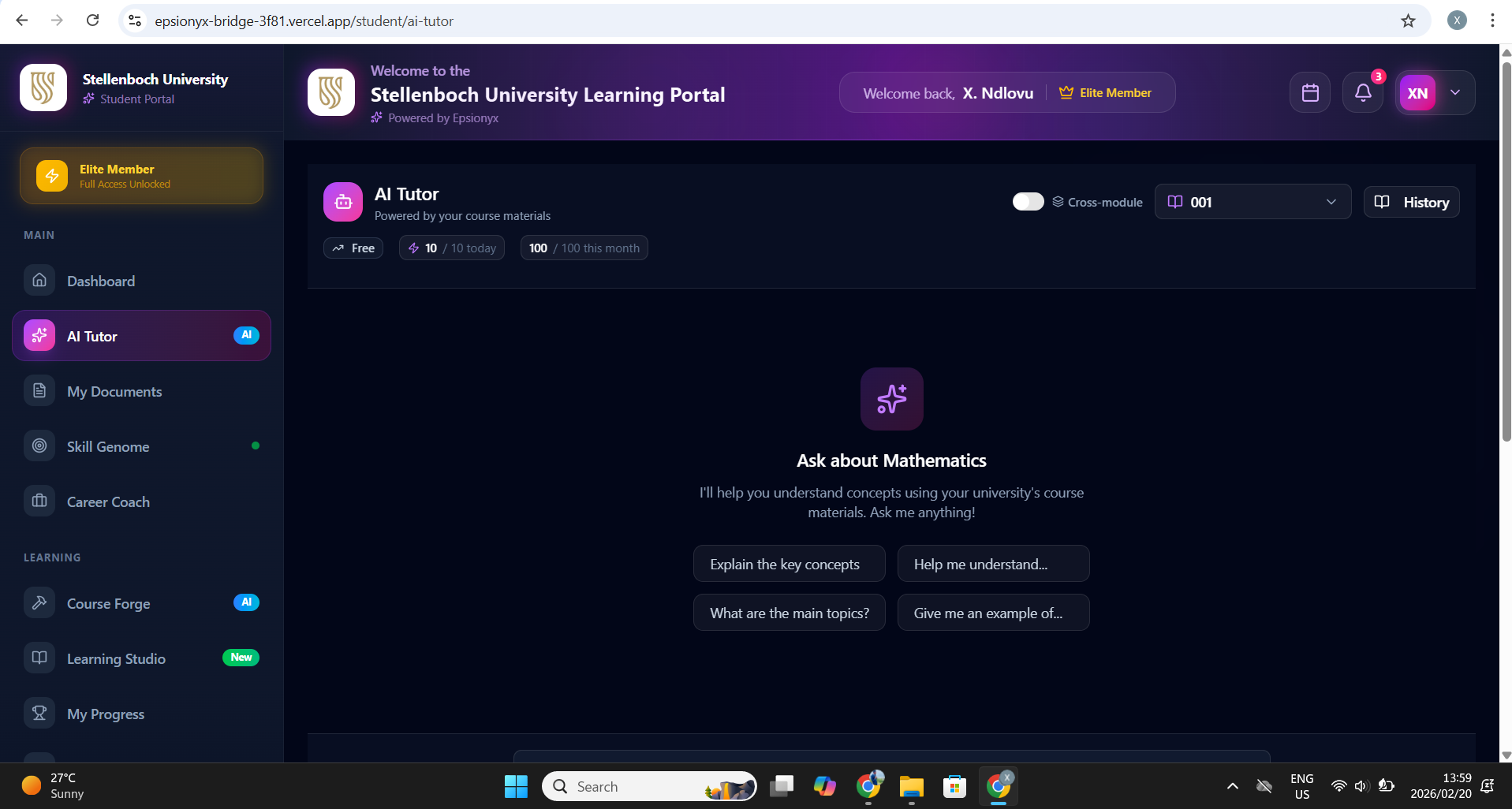Open the Windows Start menu
The image size is (1512, 809).
[x=516, y=786]
